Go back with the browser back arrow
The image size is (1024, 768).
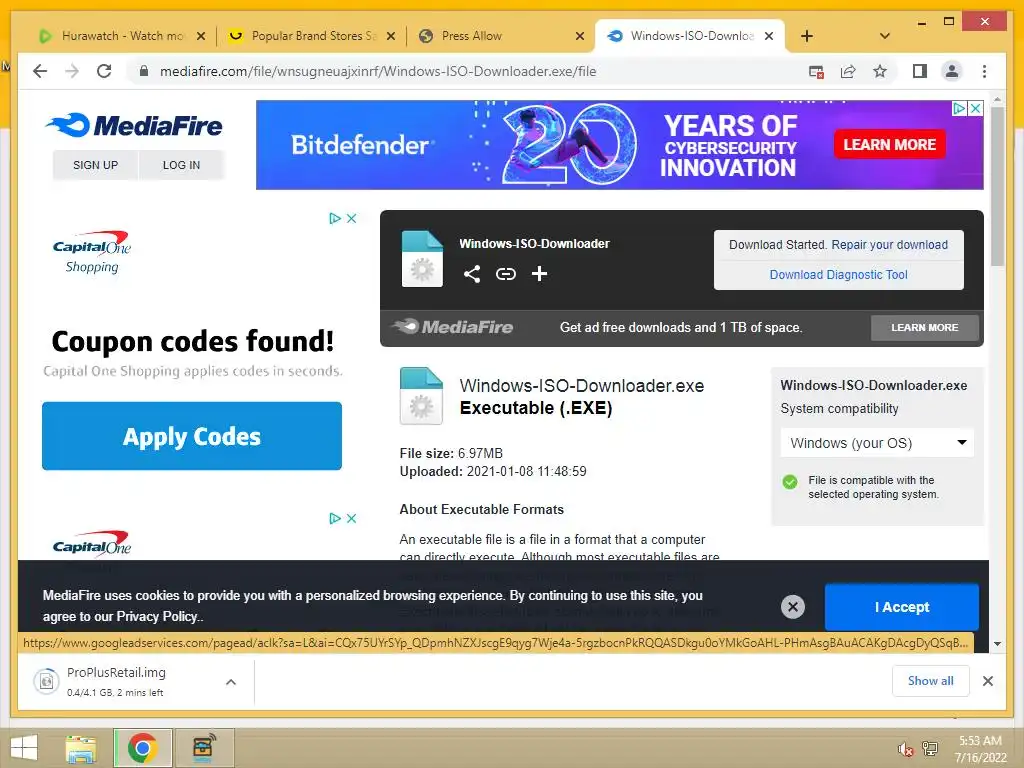(x=40, y=71)
